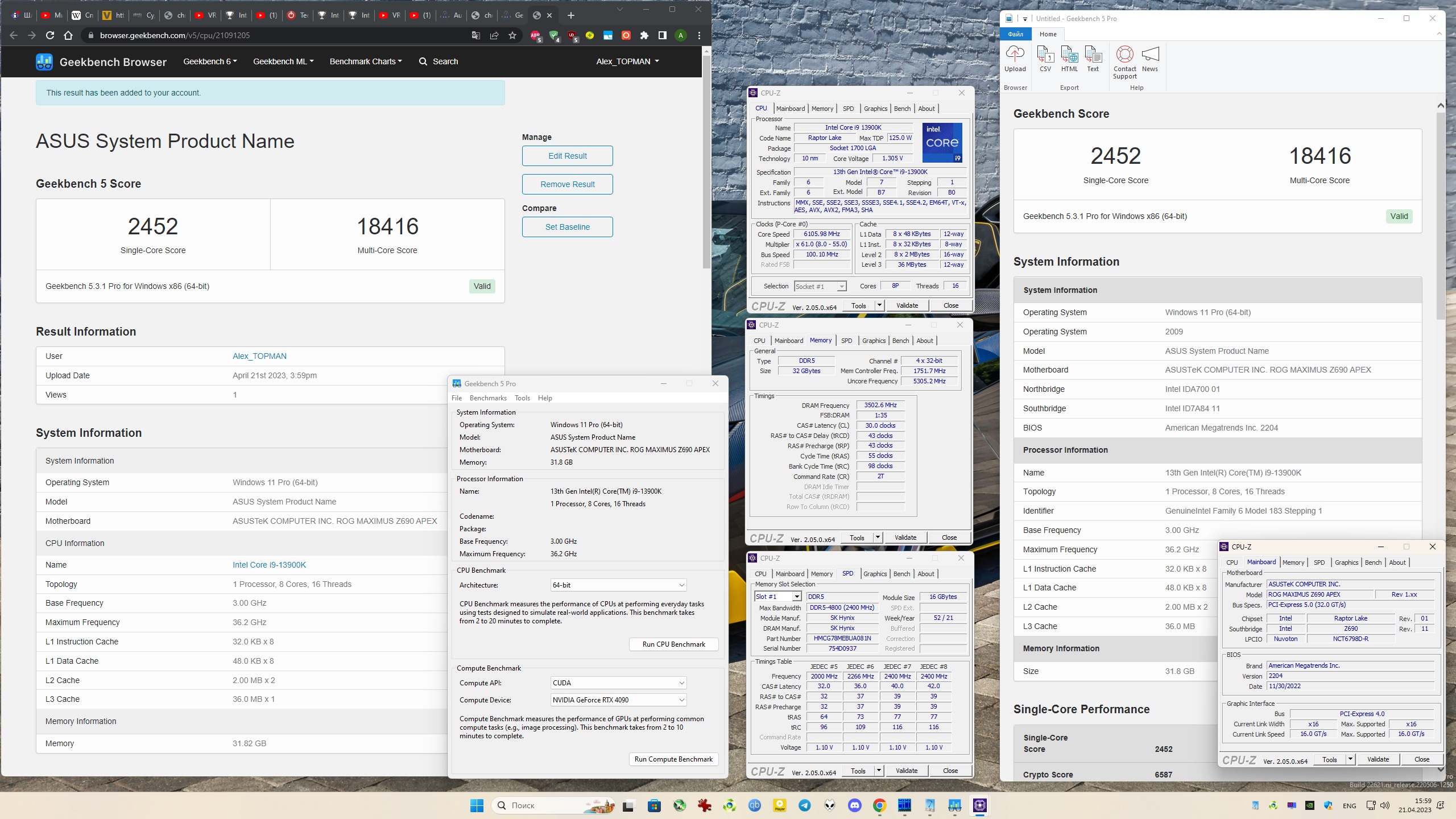
Task: Open the Extensions puzzle icon
Action: pyautogui.click(x=644, y=35)
